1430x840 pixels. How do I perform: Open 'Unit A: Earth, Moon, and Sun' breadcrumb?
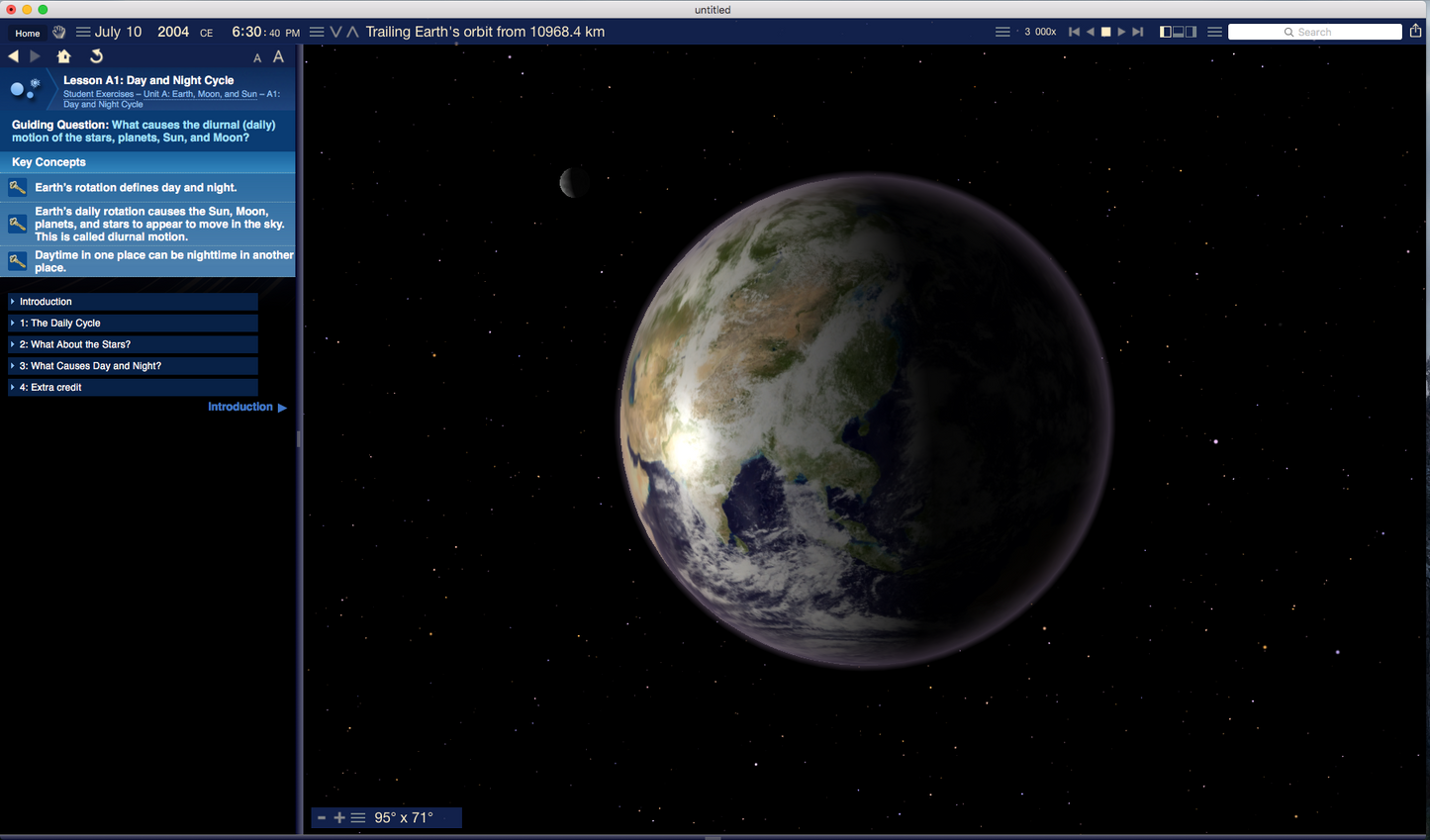[200, 94]
